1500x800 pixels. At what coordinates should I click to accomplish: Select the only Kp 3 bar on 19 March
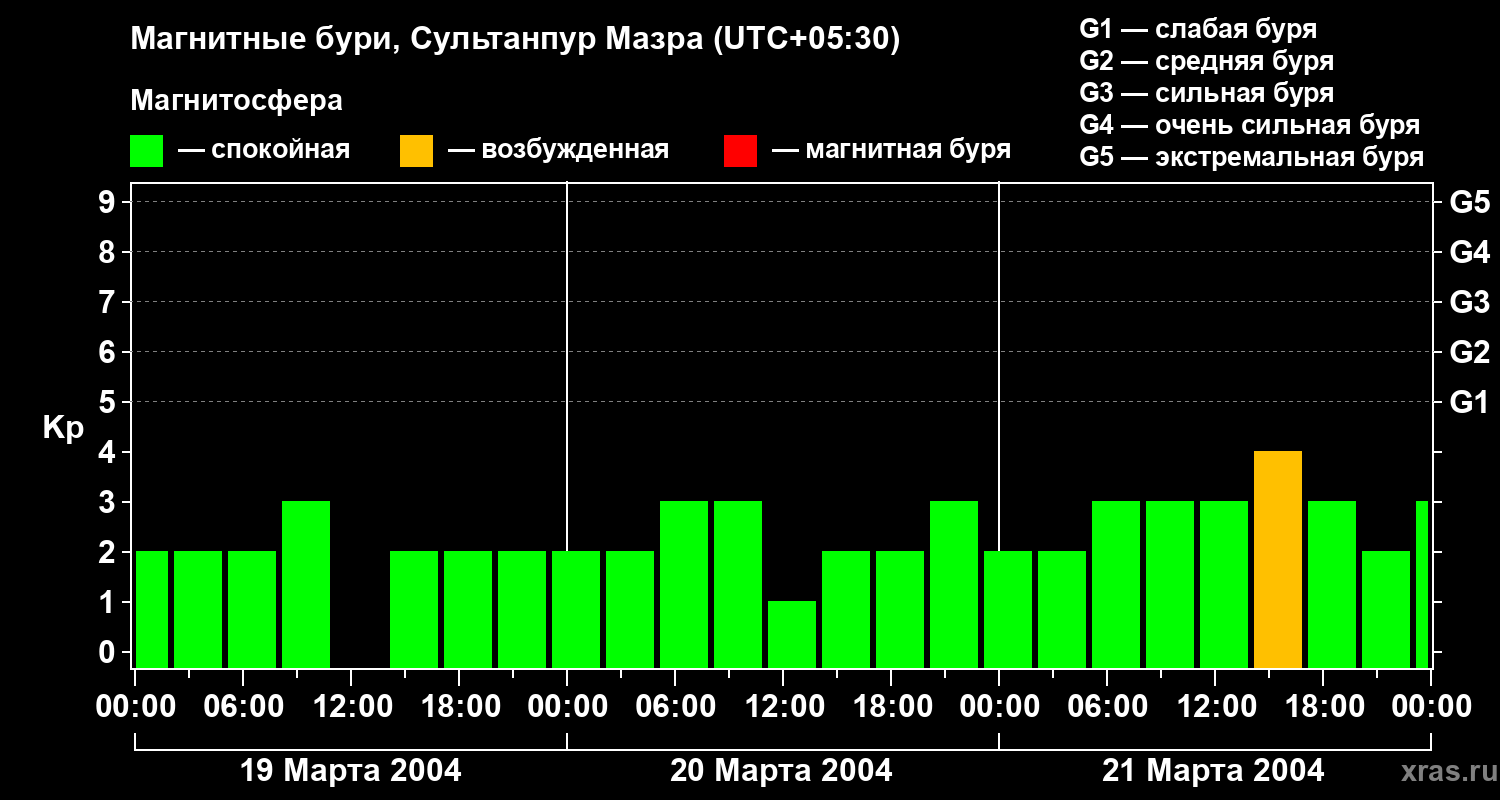coord(306,585)
